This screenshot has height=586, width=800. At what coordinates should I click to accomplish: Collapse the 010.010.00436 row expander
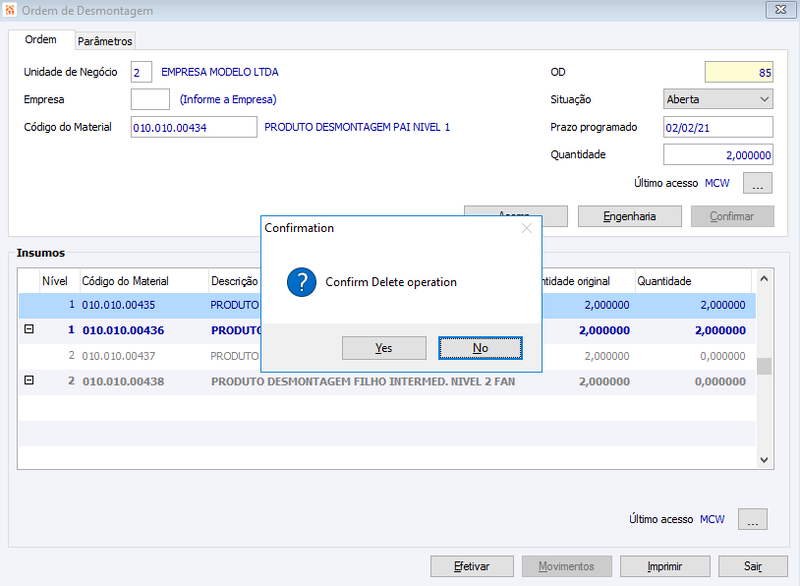tap(29, 329)
